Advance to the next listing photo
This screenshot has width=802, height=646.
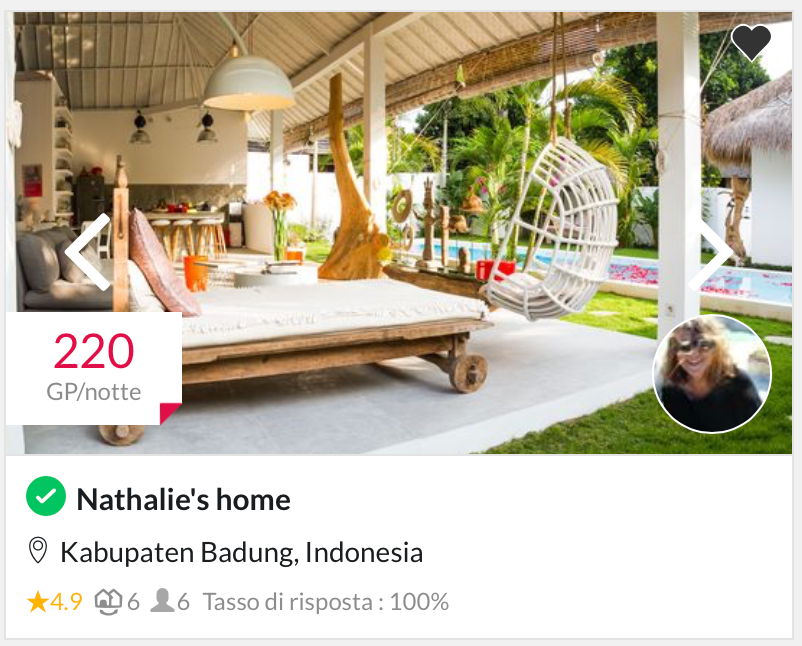tap(711, 252)
